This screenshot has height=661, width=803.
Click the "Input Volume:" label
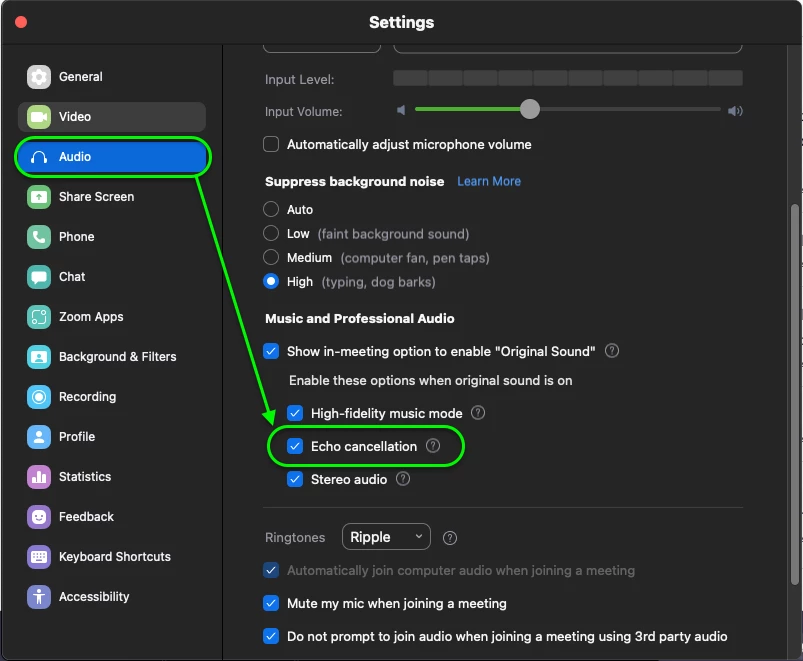pos(304,112)
